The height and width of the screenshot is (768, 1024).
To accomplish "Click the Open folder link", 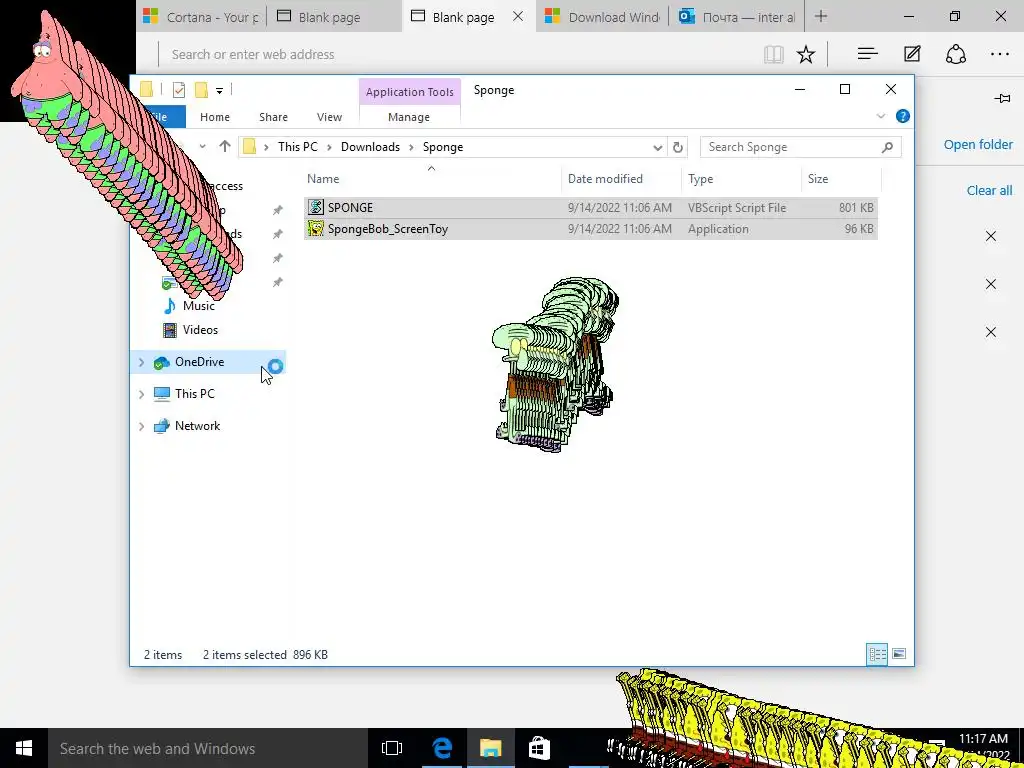I will click(x=978, y=144).
